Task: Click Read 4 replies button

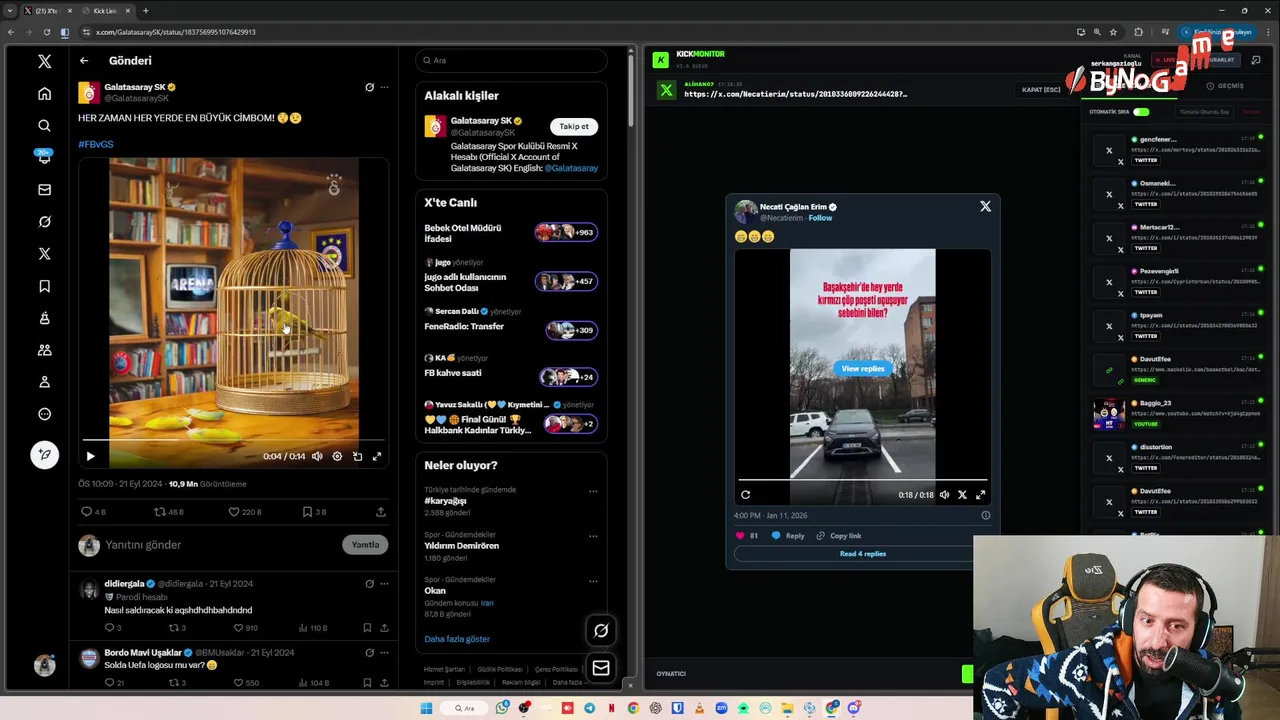Action: [862, 554]
